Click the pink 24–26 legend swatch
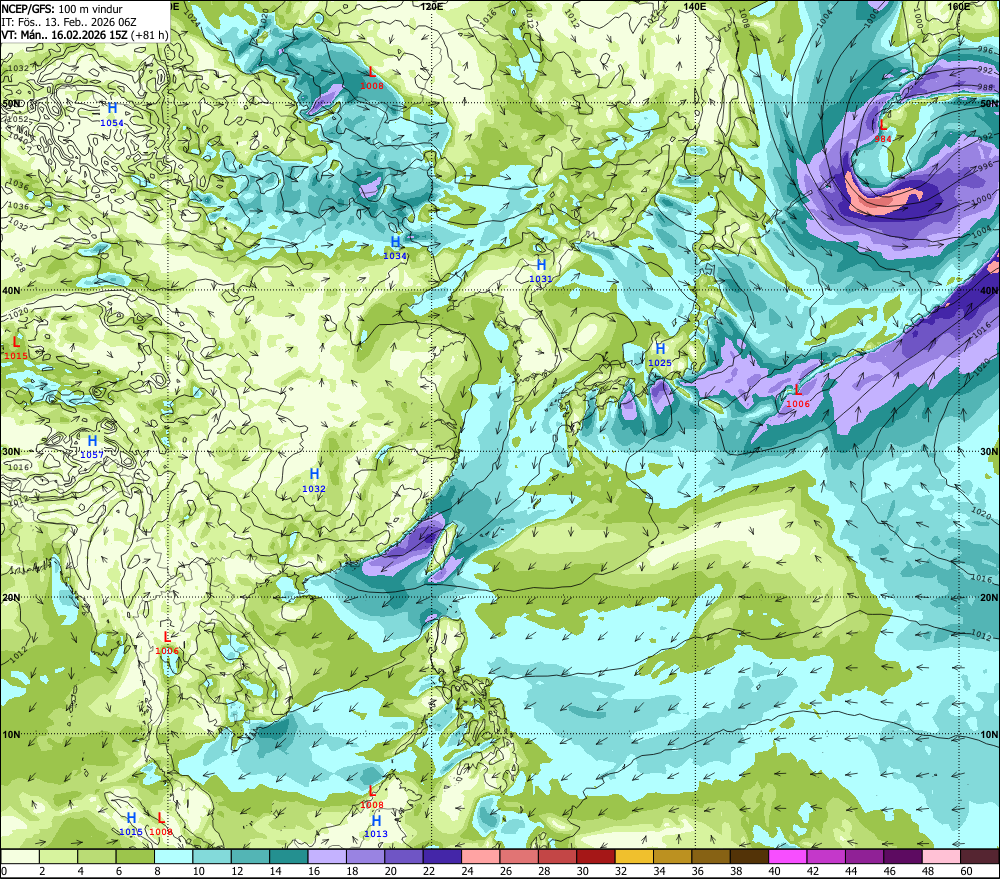This screenshot has width=1000, height=879. coord(481,857)
